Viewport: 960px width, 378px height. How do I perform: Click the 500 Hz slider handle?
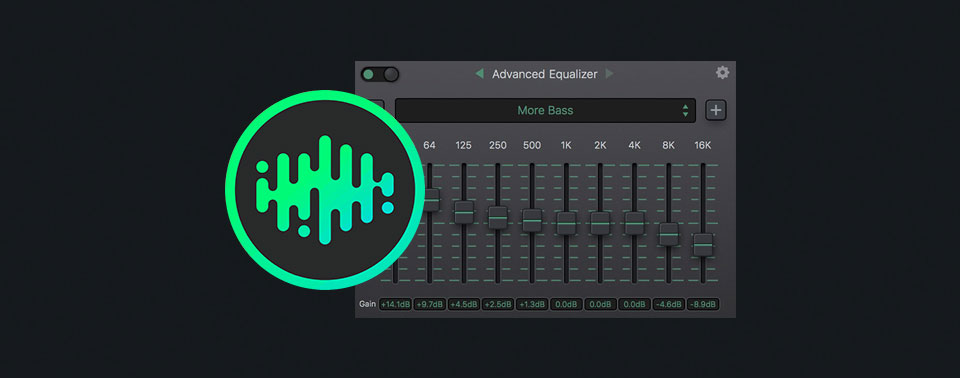click(532, 221)
